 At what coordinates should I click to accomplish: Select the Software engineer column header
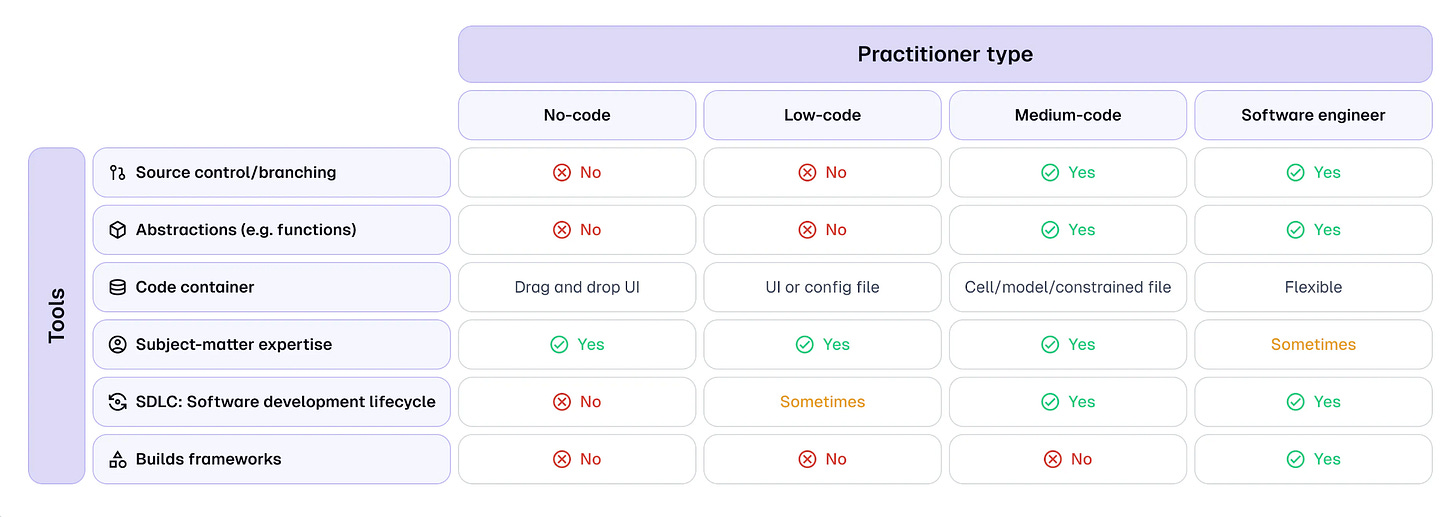(1313, 115)
